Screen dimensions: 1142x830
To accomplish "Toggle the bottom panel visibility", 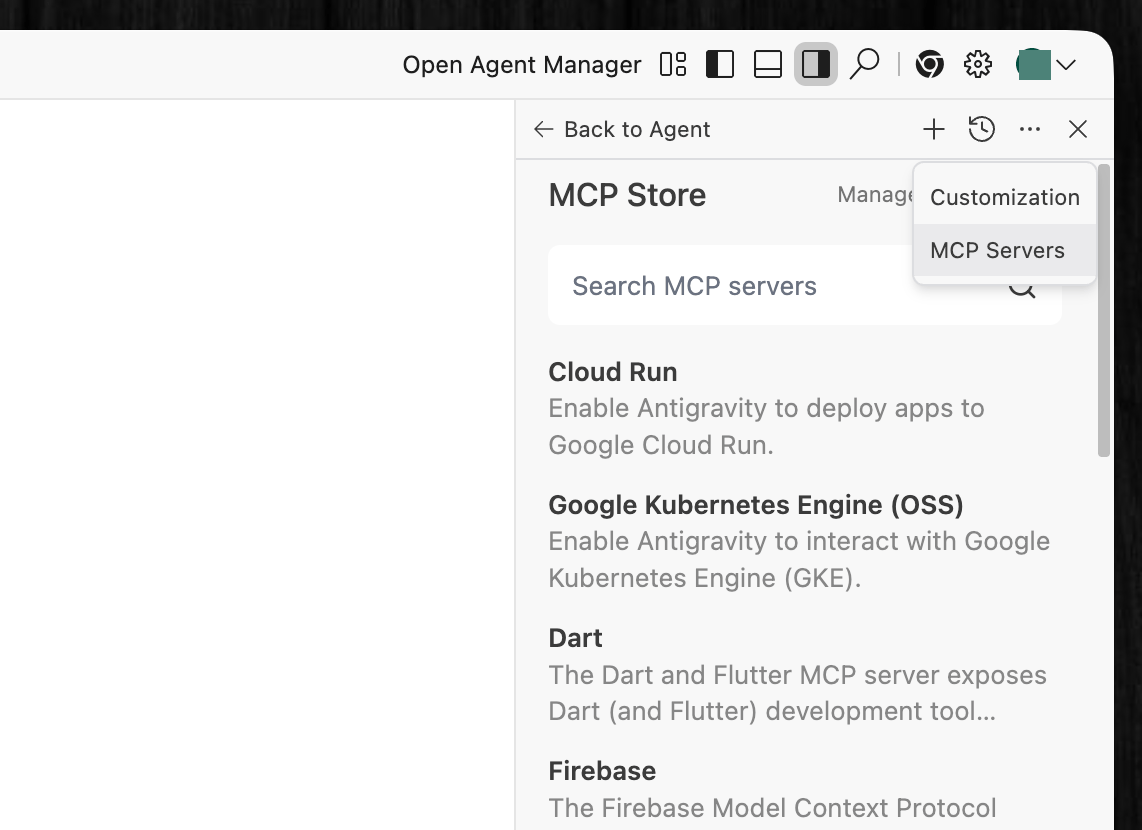I will [x=767, y=65].
